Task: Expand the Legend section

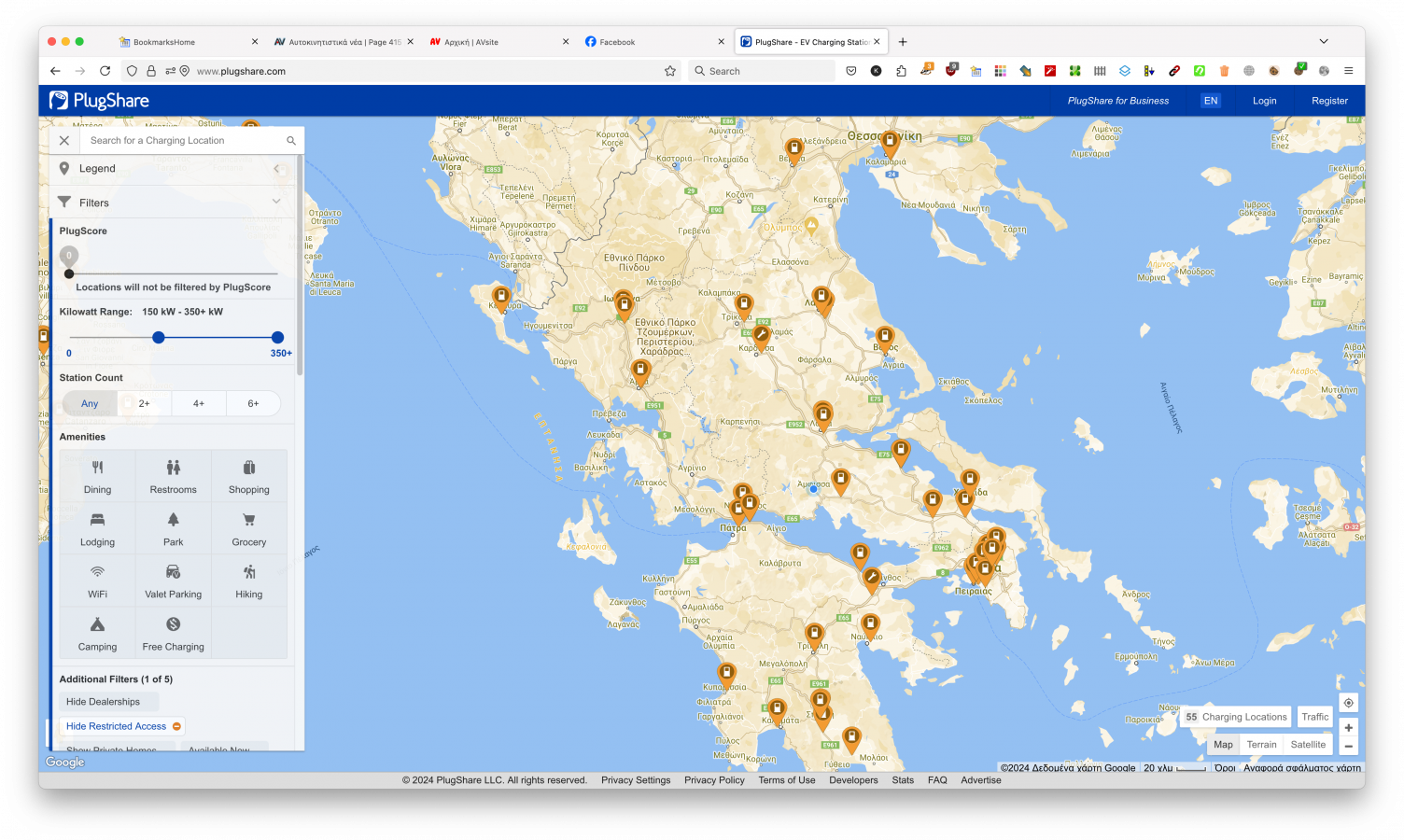Action: click(x=172, y=169)
